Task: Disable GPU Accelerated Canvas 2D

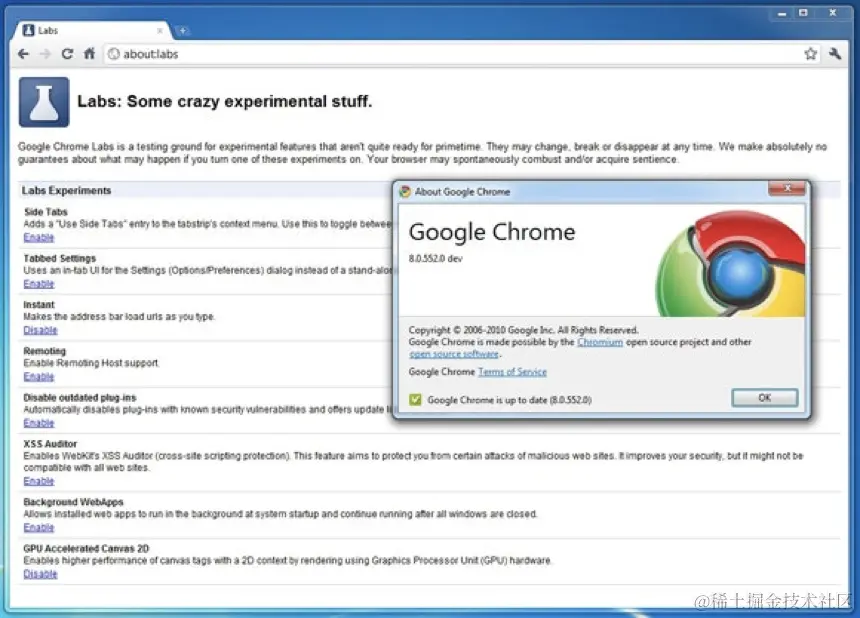Action: (41, 574)
